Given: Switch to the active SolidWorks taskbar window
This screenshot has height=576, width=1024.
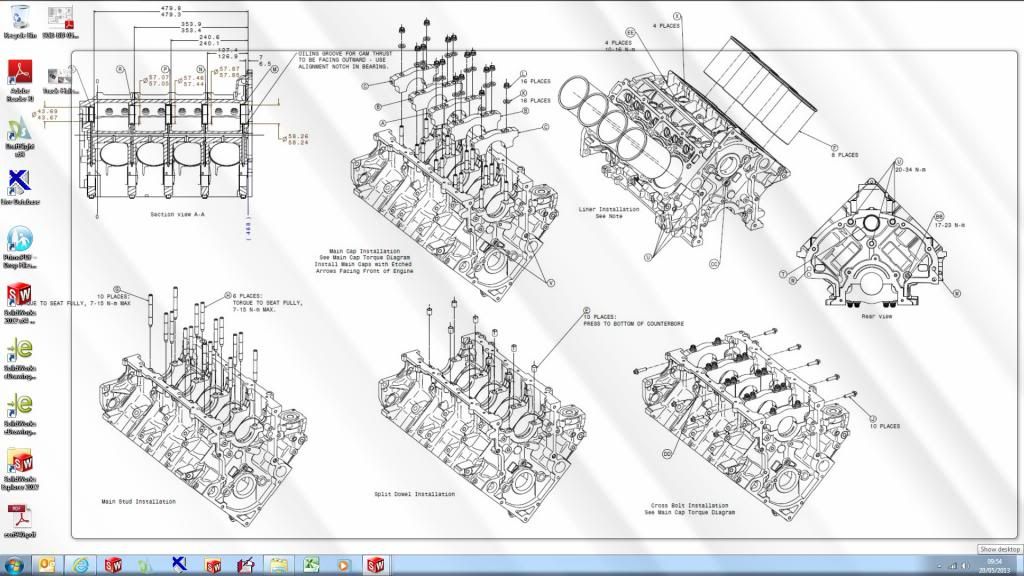Looking at the screenshot, I should tap(376, 565).
